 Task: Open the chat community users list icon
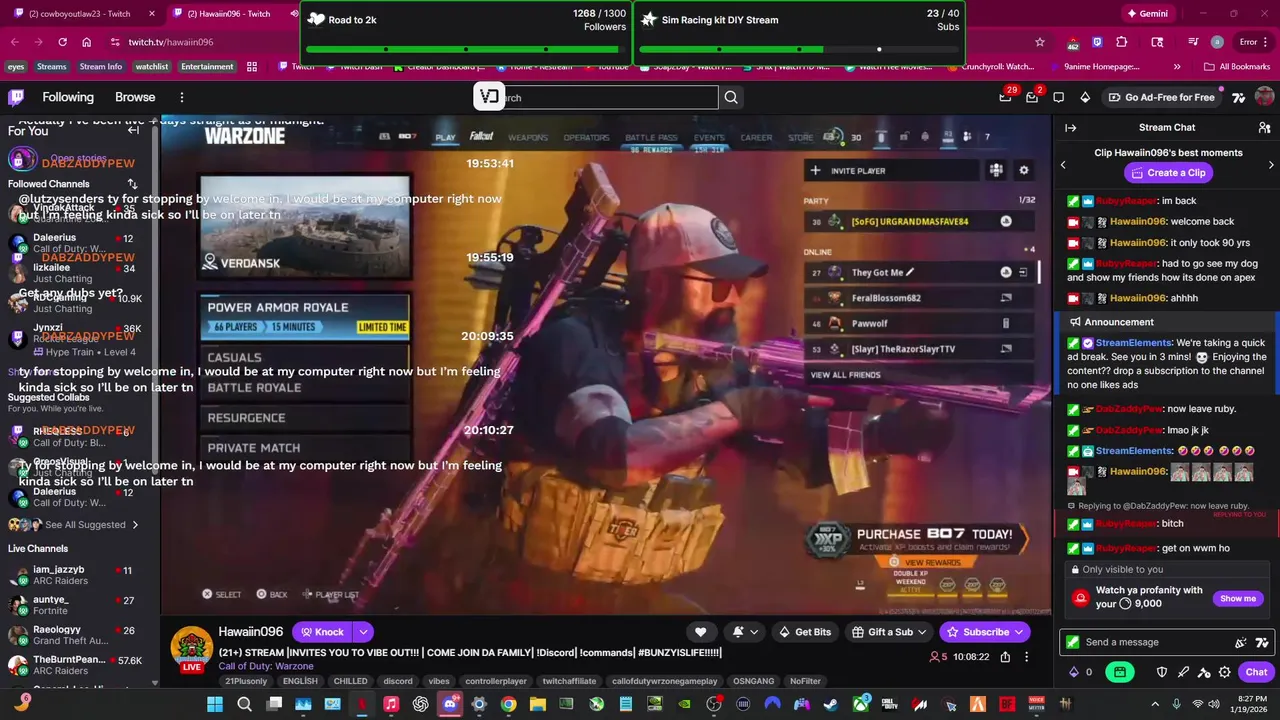coord(1264,128)
